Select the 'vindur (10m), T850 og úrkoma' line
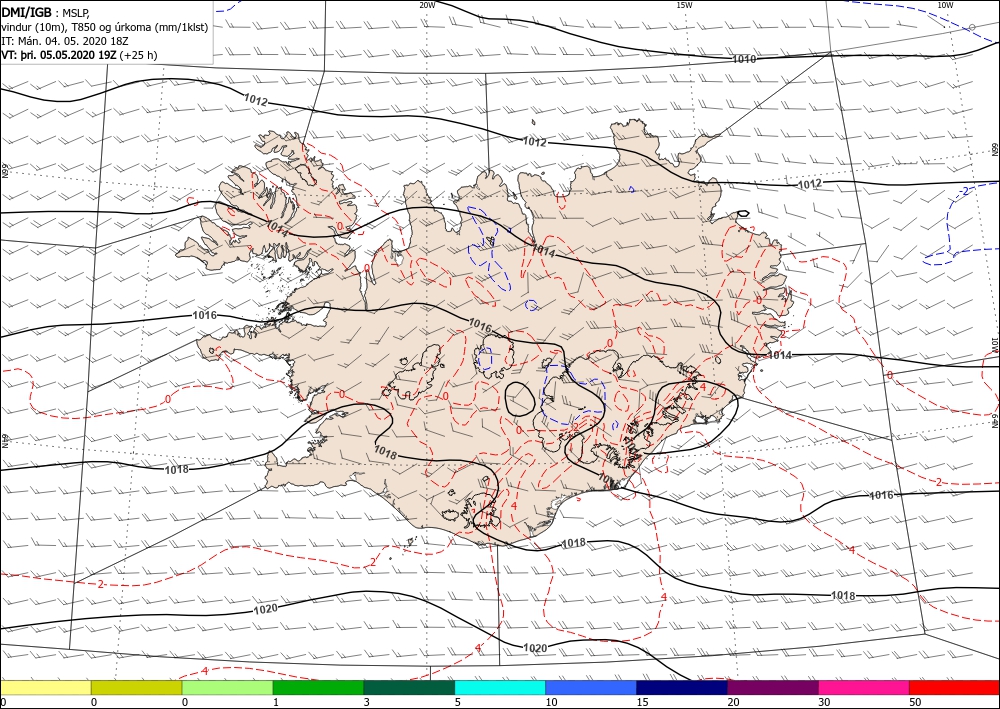The height and width of the screenshot is (709, 1000). point(105,26)
